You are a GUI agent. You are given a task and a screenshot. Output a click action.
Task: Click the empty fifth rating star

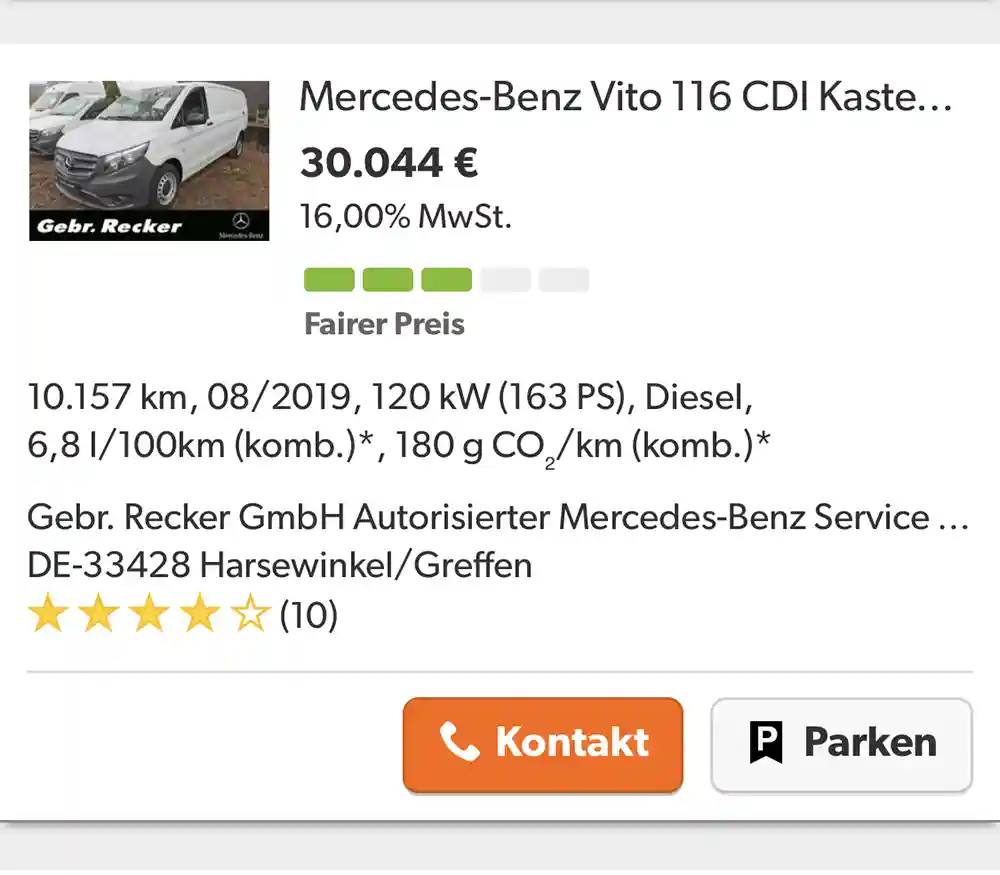[x=250, y=615]
